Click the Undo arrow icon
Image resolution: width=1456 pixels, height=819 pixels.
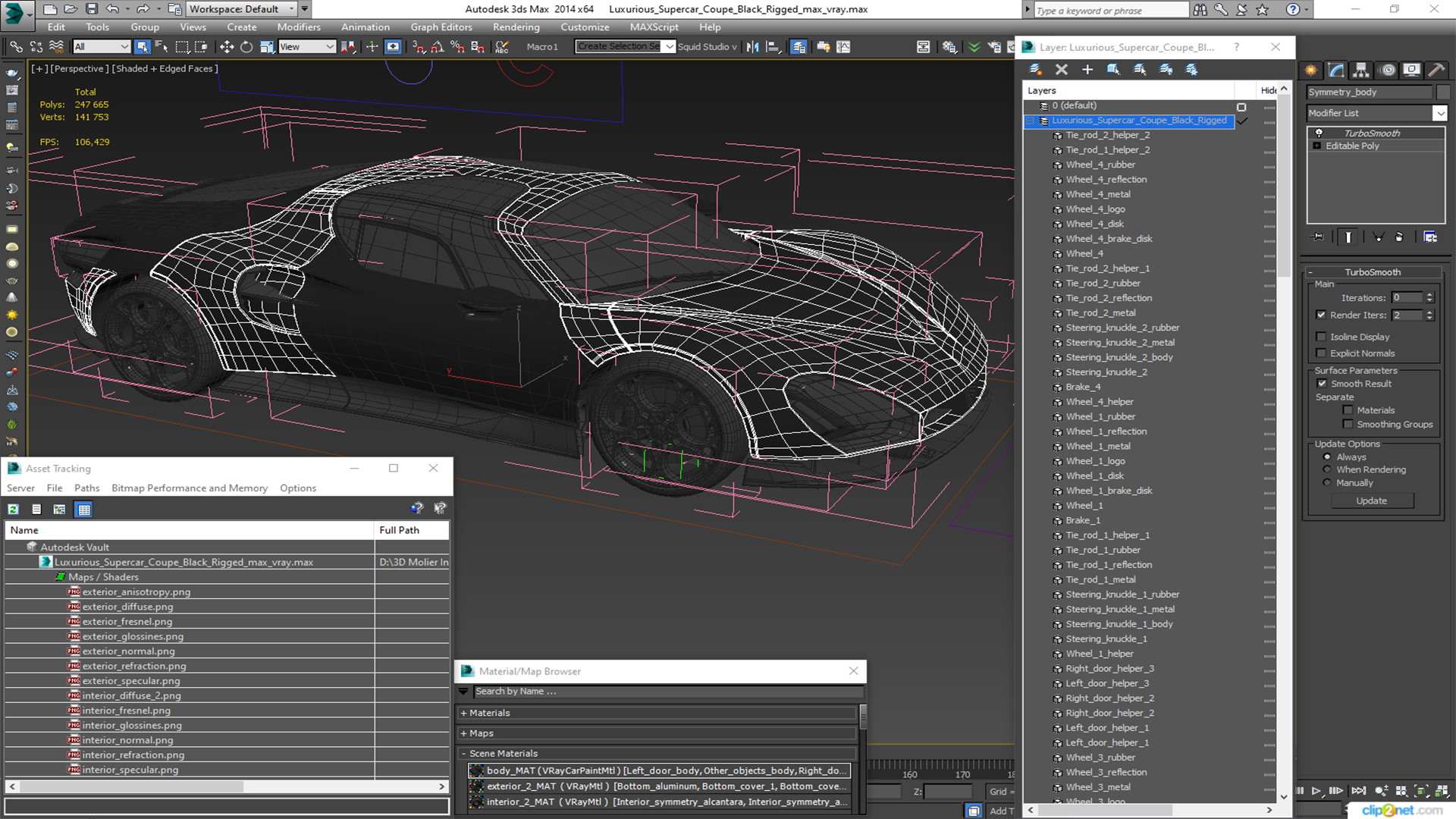(x=112, y=9)
